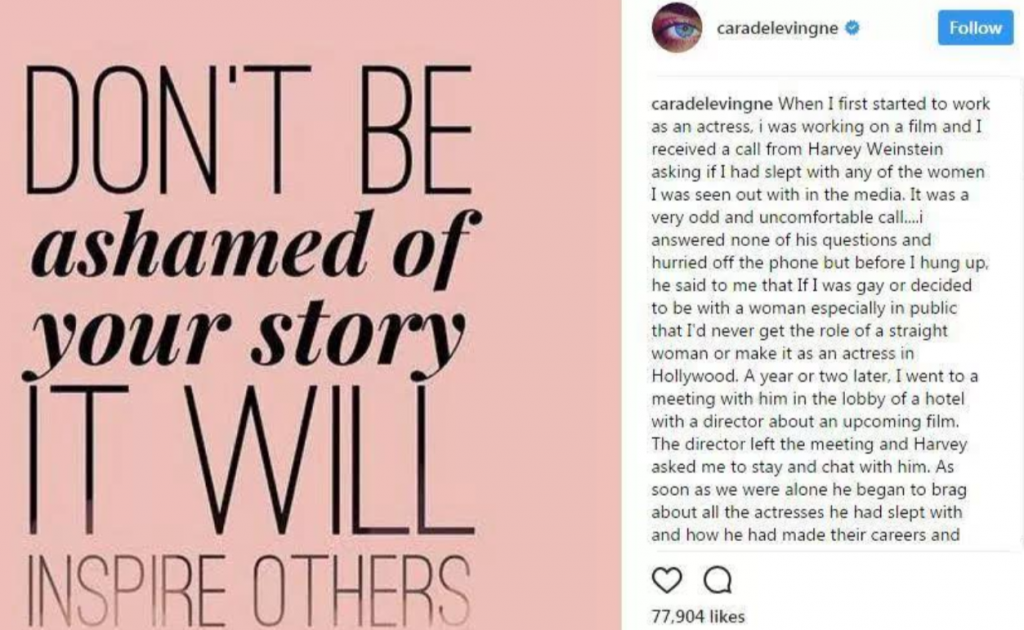
Task: Click the "DON'T BE" heading in image
Action: coord(249,129)
